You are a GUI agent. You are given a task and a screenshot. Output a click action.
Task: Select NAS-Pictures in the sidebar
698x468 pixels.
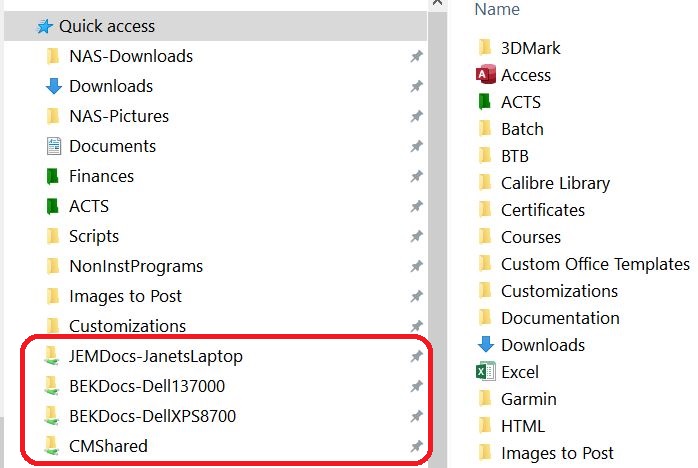119,116
